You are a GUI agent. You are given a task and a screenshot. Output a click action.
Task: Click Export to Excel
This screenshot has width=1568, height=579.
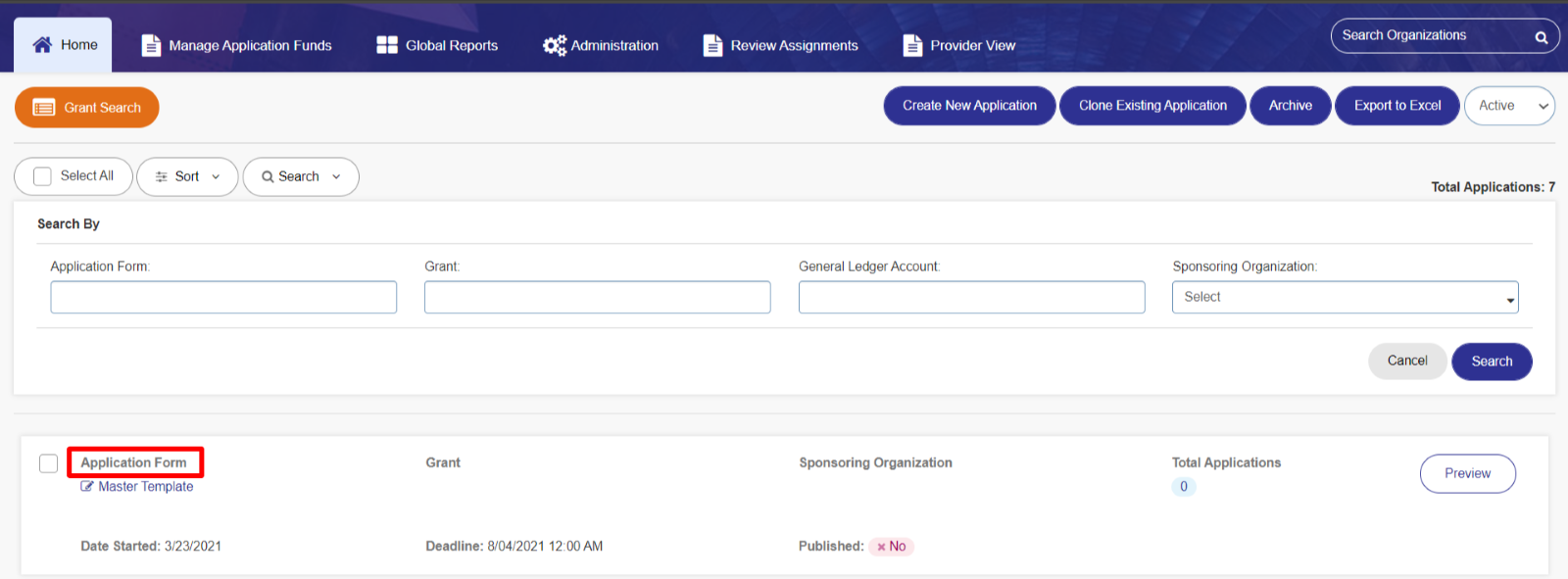click(1397, 106)
